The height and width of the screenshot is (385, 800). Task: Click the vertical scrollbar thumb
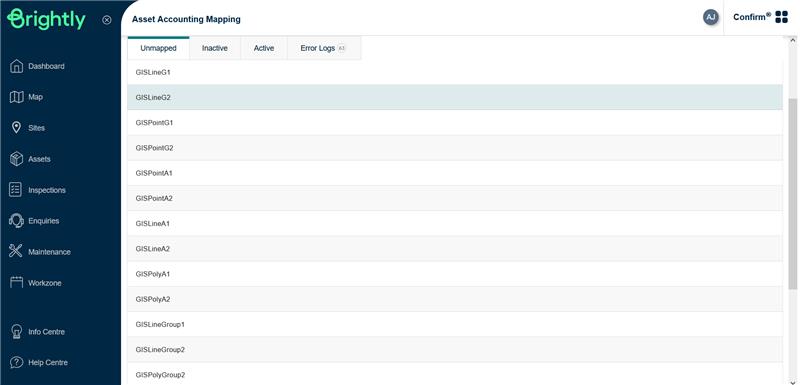792,194
